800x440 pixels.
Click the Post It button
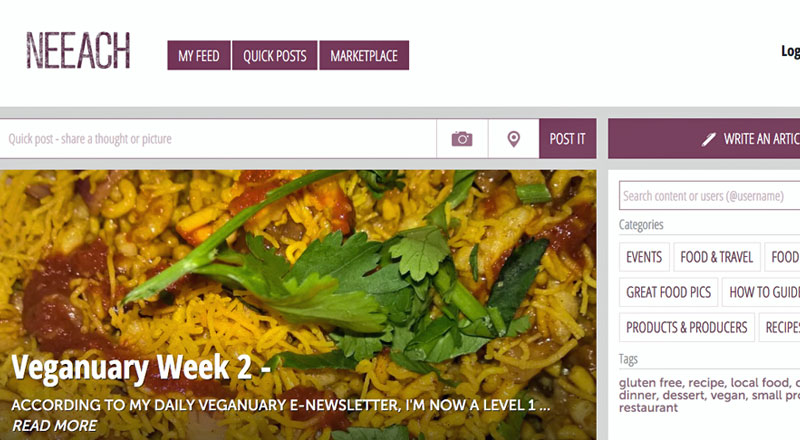click(x=567, y=138)
